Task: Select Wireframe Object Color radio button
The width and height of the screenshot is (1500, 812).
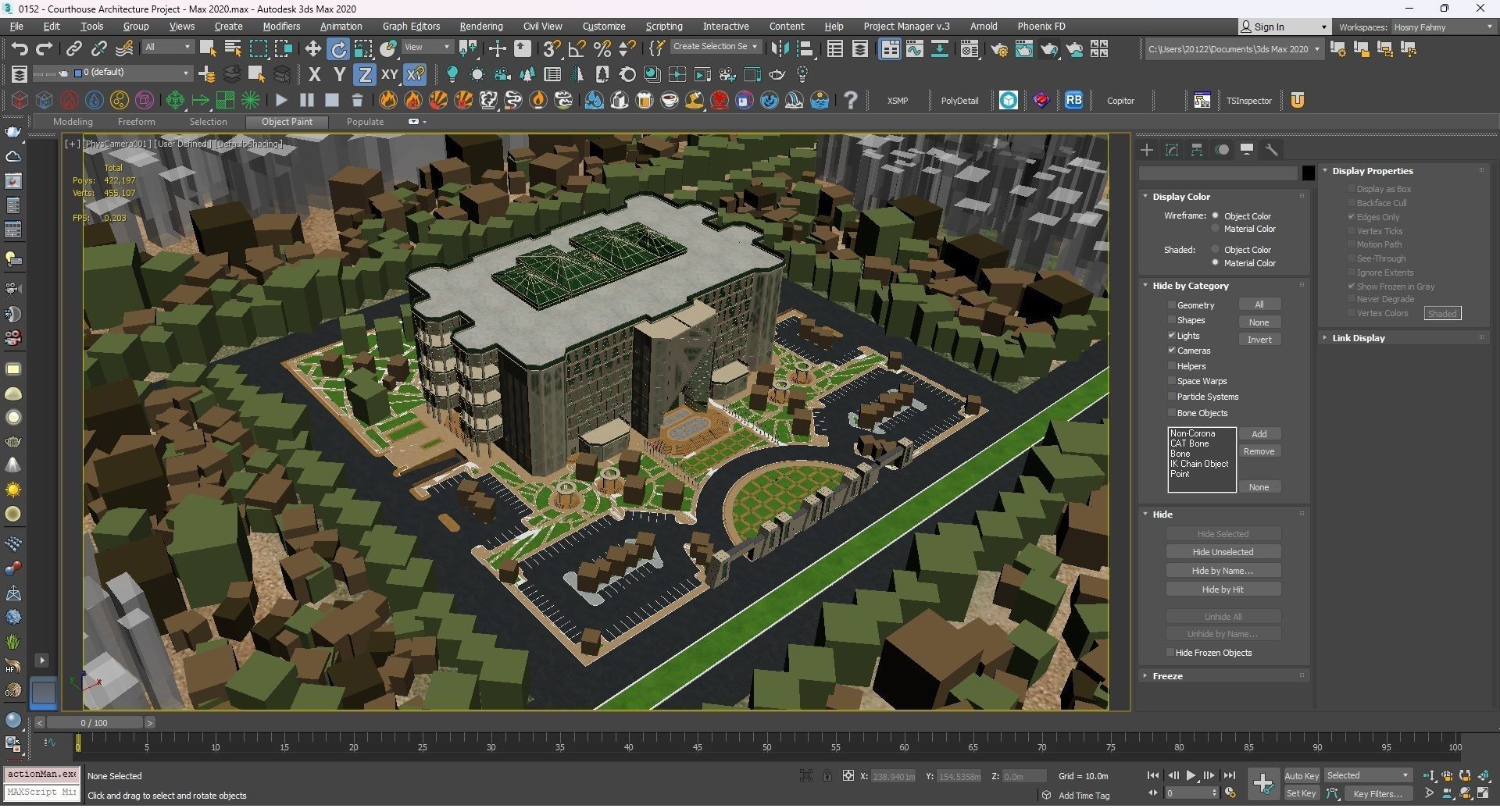Action: pyautogui.click(x=1216, y=215)
